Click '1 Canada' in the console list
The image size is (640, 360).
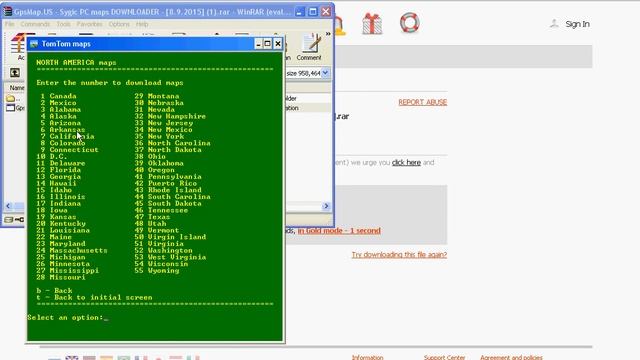pyautogui.click(x=58, y=96)
